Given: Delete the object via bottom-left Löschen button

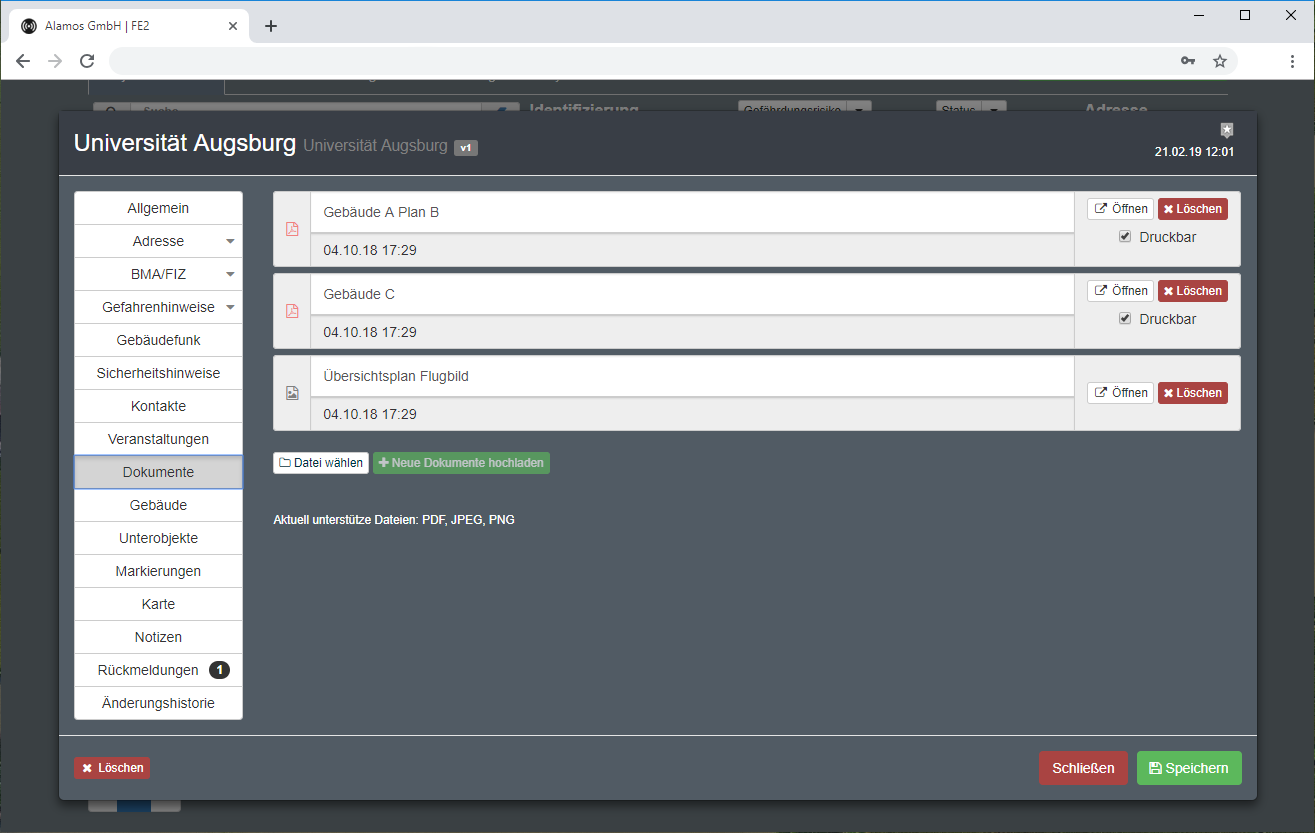Looking at the screenshot, I should tap(112, 768).
